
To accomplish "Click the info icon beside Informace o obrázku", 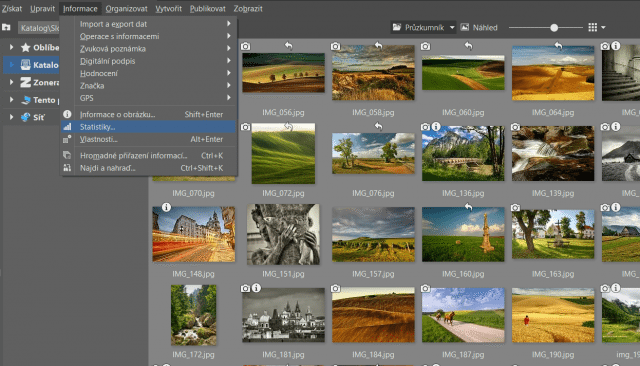I will (x=67, y=114).
